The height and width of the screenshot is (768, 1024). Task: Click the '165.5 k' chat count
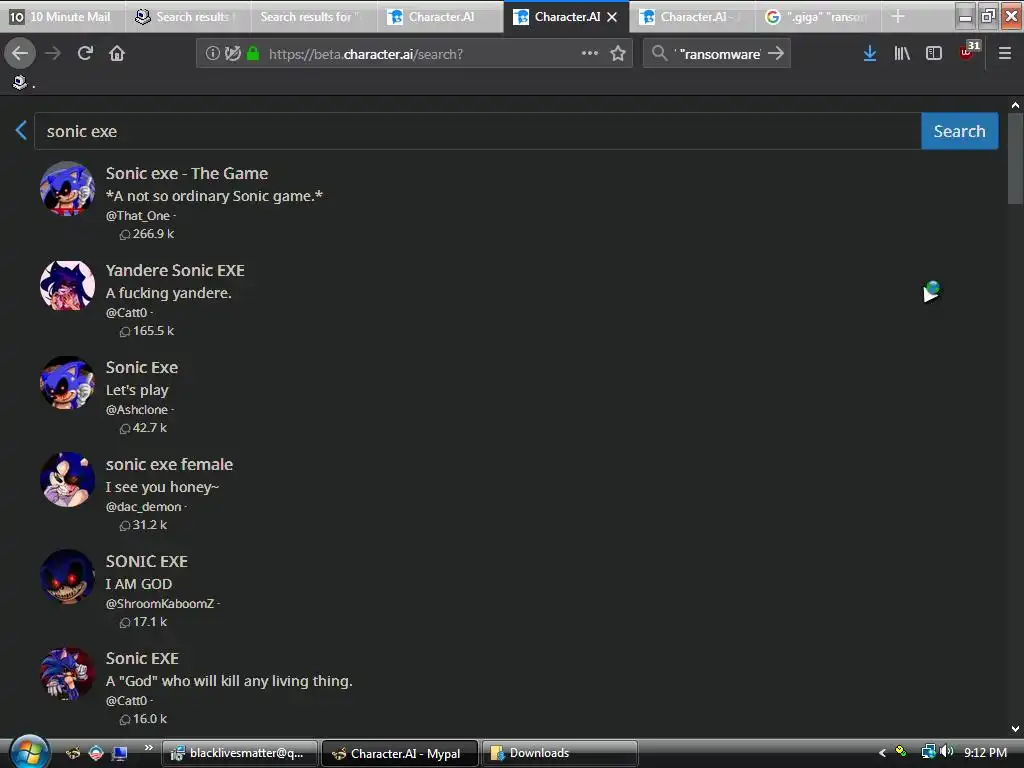[153, 330]
